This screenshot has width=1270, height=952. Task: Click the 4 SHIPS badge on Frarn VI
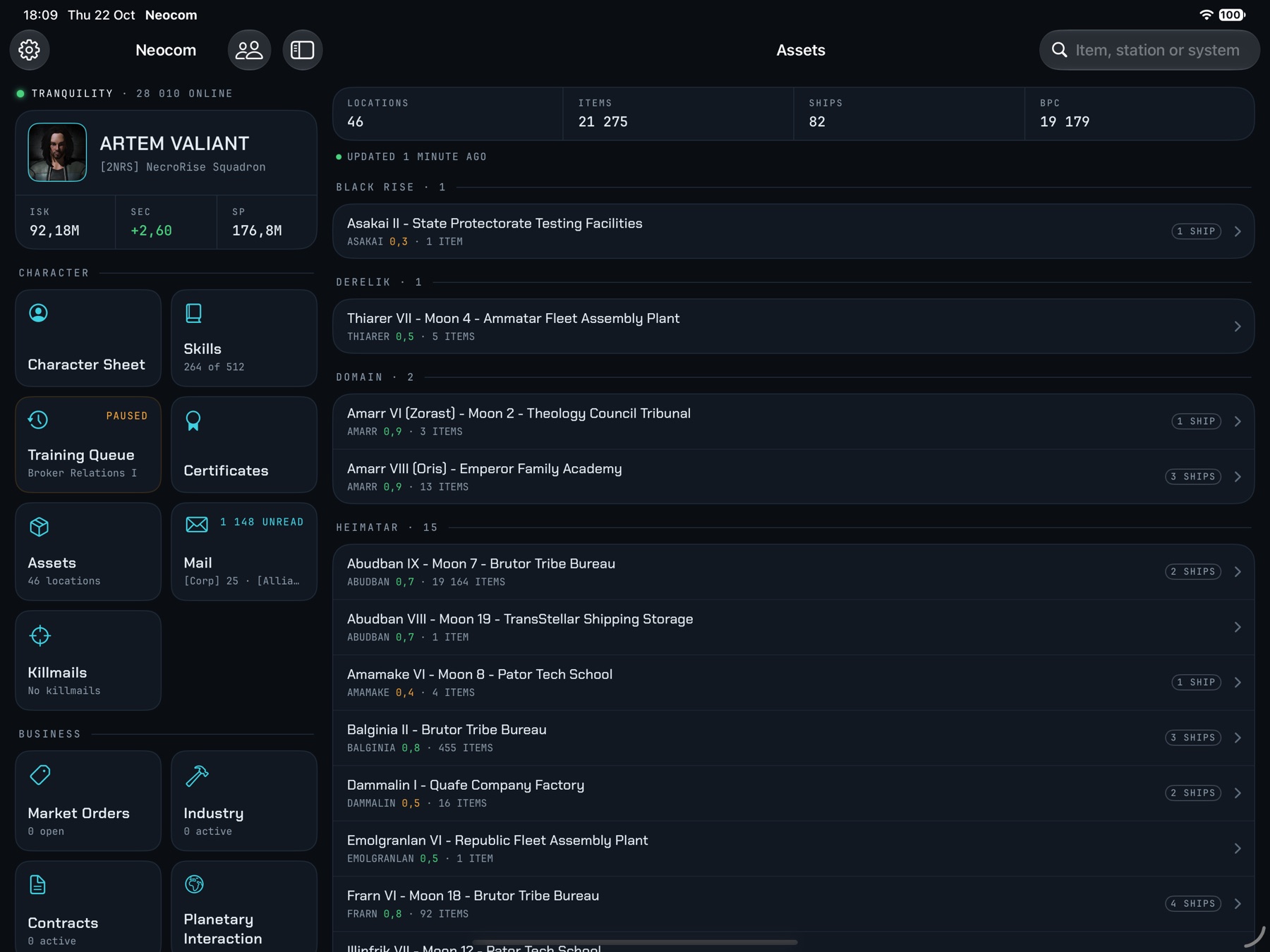coord(1193,903)
